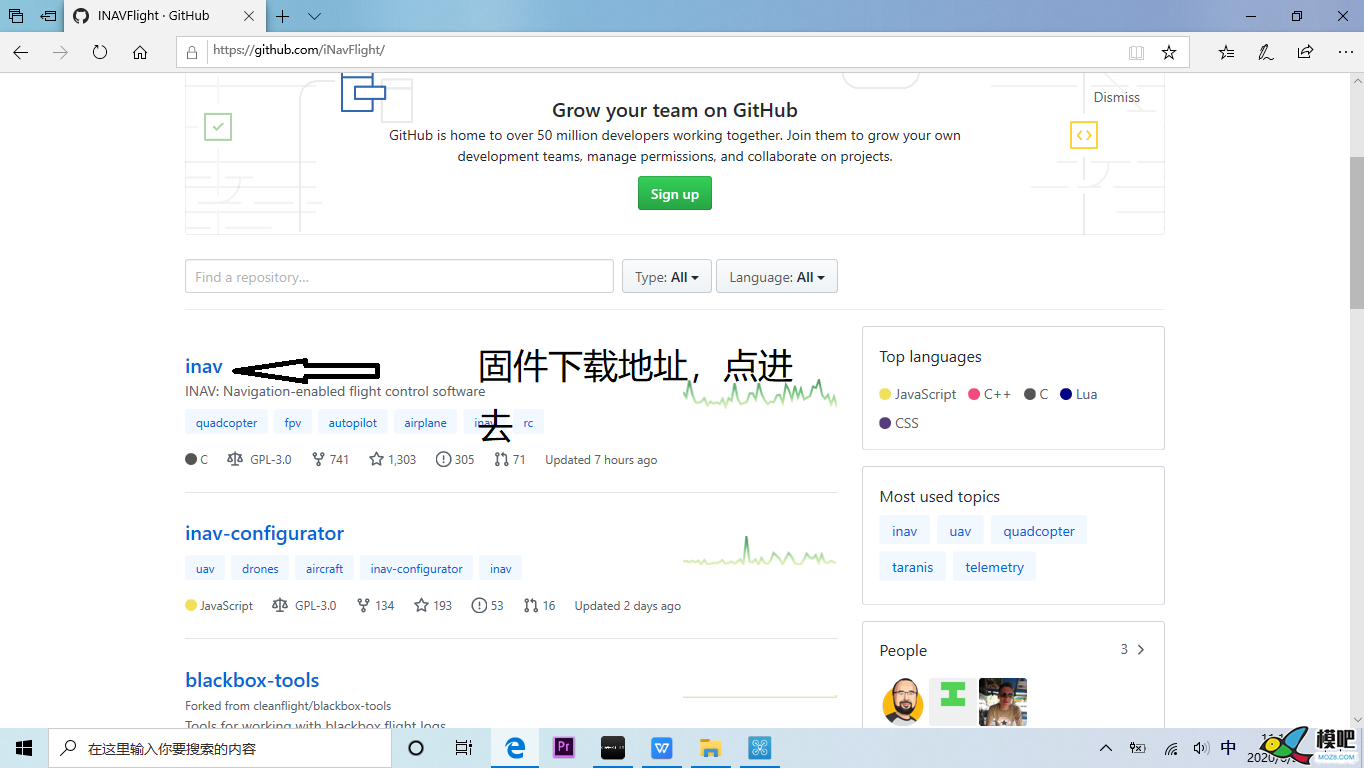Launch Premiere Pro from the taskbar

[x=564, y=748]
